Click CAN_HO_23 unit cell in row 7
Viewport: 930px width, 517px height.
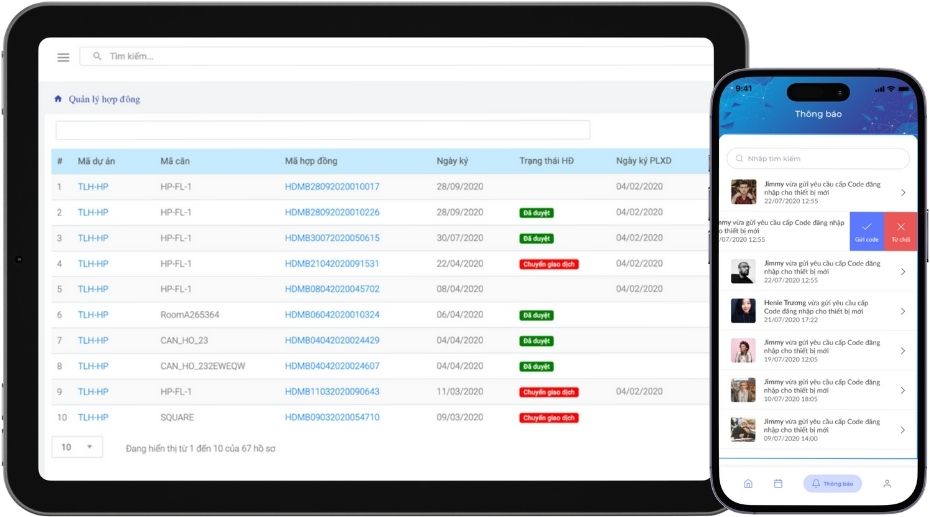pos(184,340)
